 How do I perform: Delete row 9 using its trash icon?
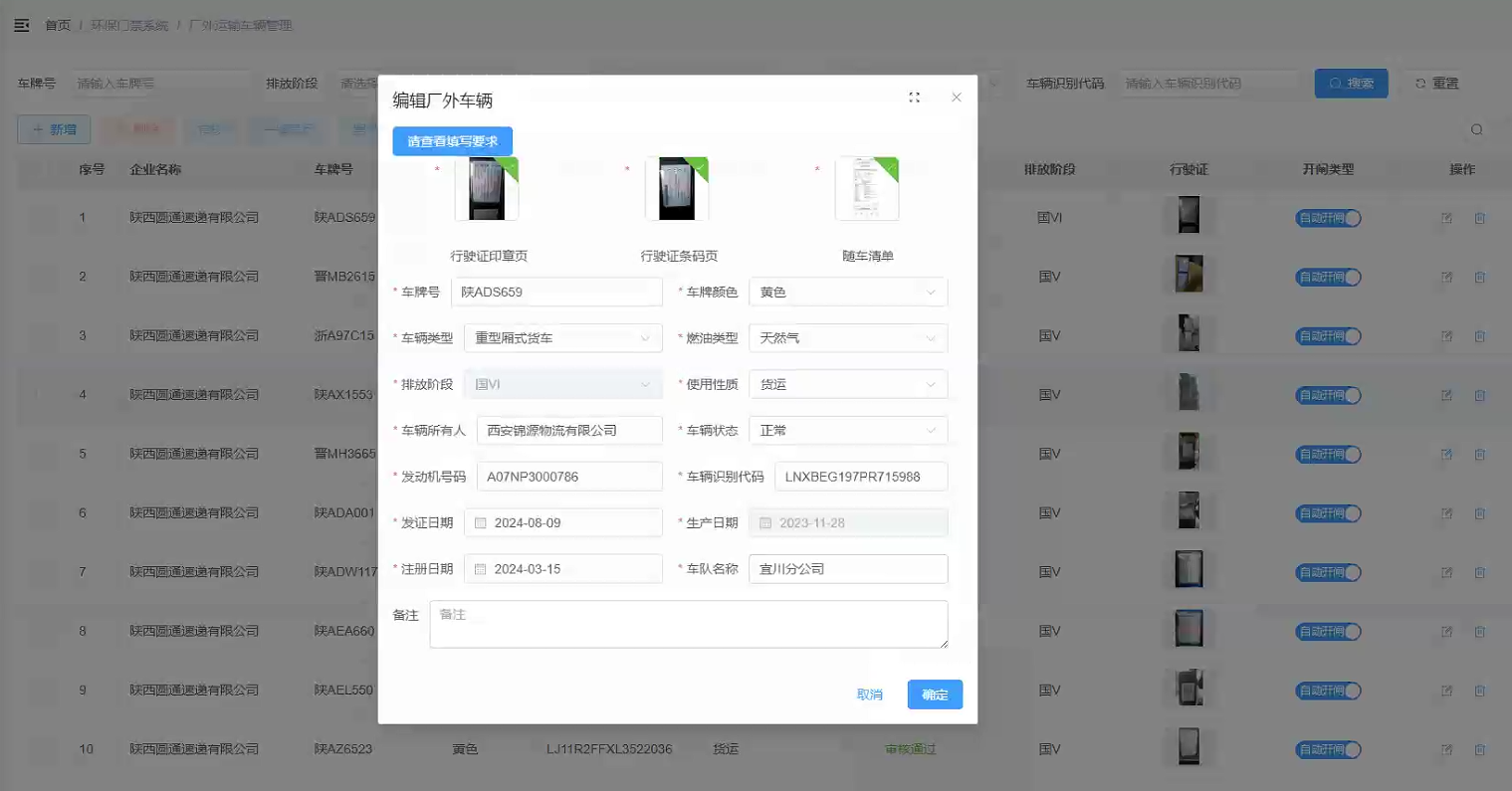tap(1480, 691)
